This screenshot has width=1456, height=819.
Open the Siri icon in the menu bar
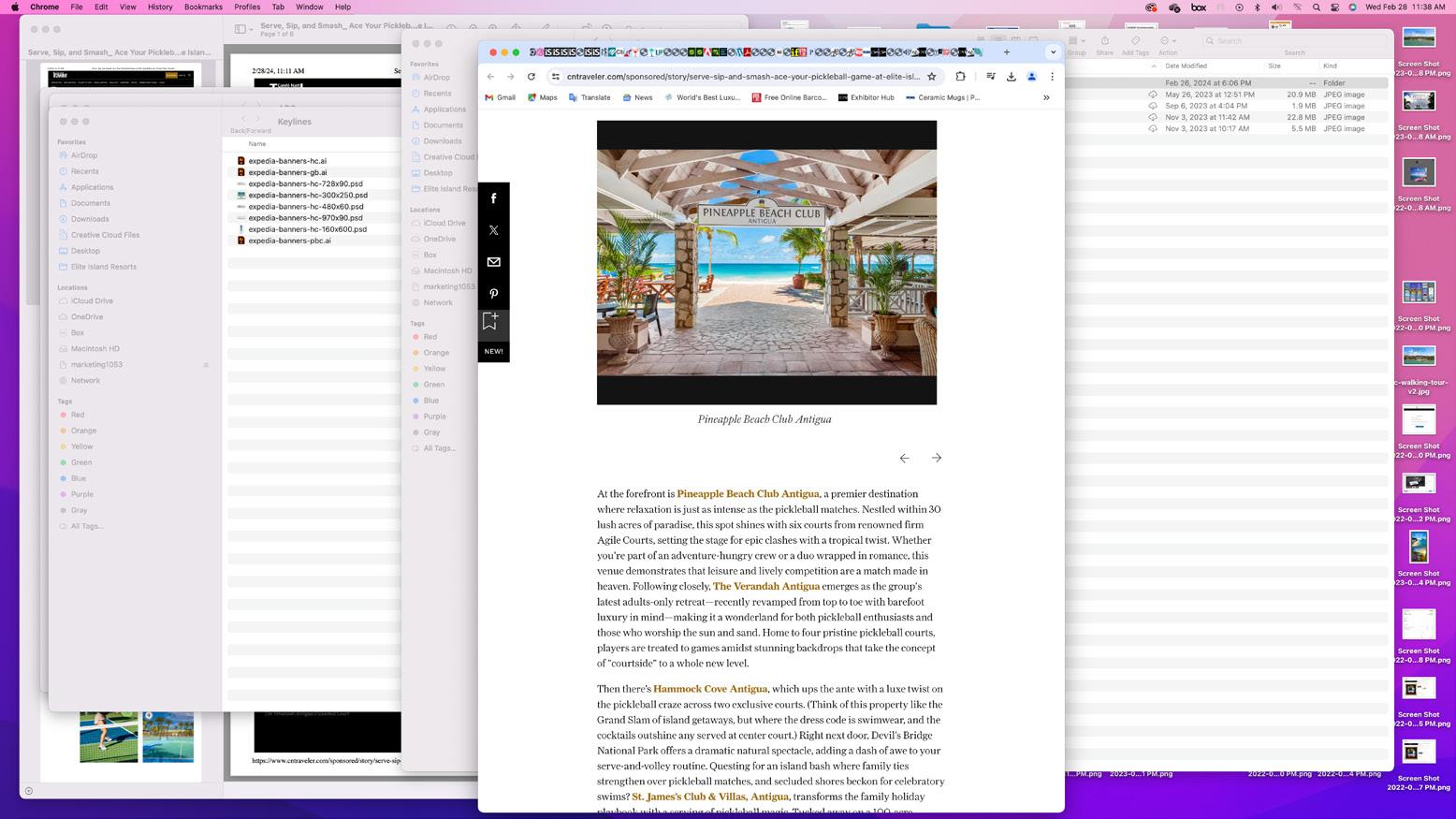pyautogui.click(x=1352, y=7)
